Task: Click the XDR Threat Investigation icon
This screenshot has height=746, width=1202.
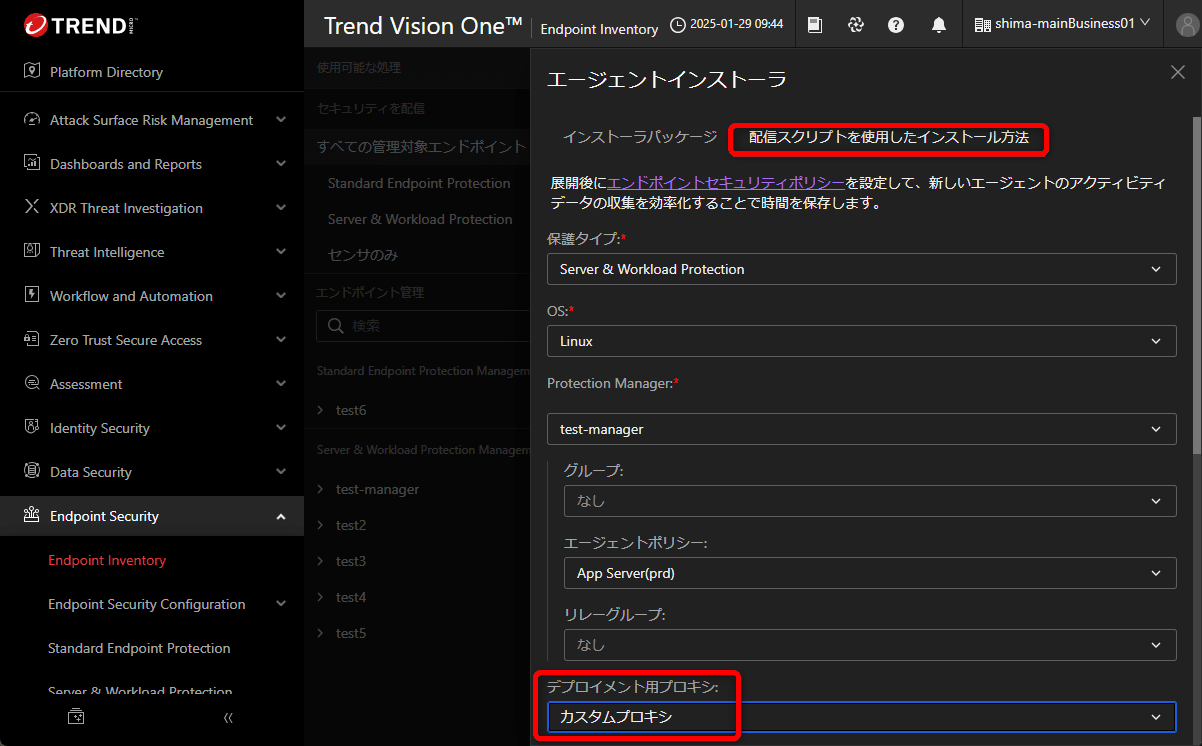Action: [31, 208]
